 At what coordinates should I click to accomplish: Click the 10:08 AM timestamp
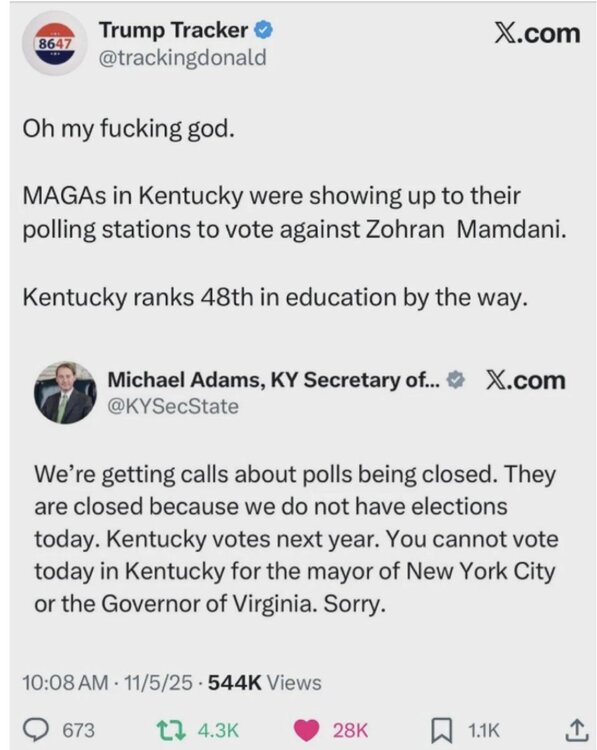66,682
